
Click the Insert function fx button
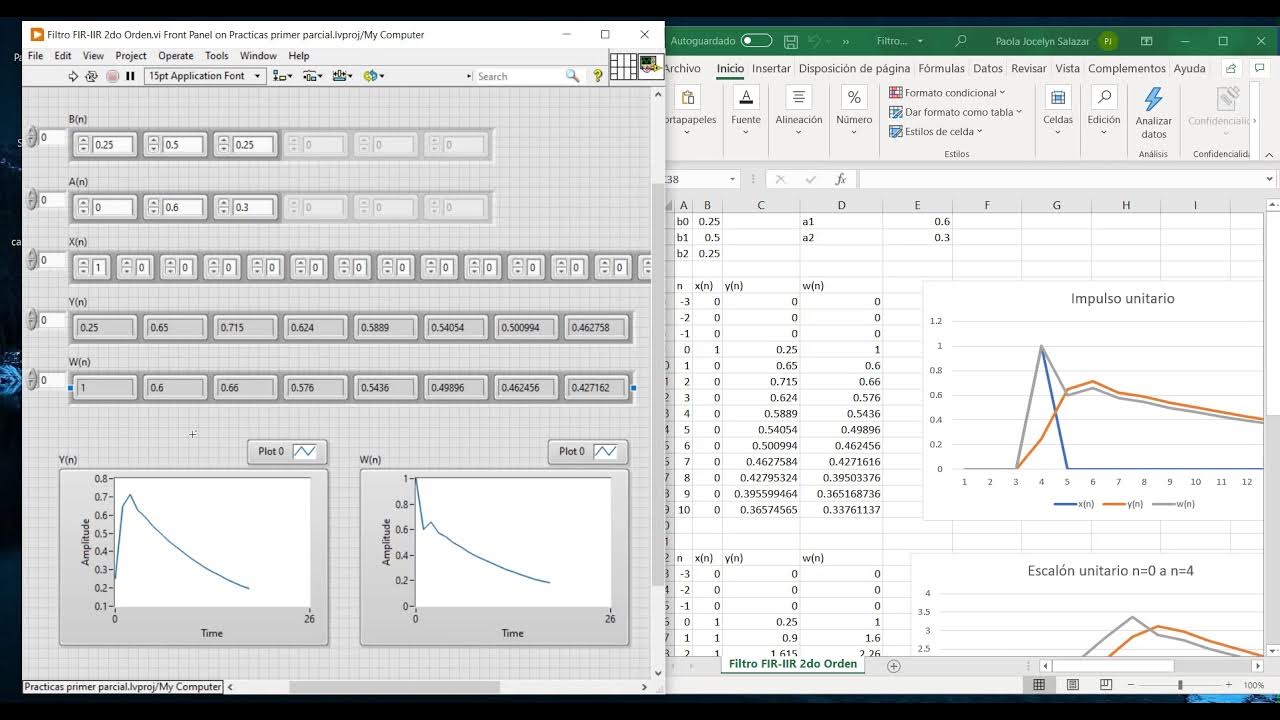coord(841,179)
